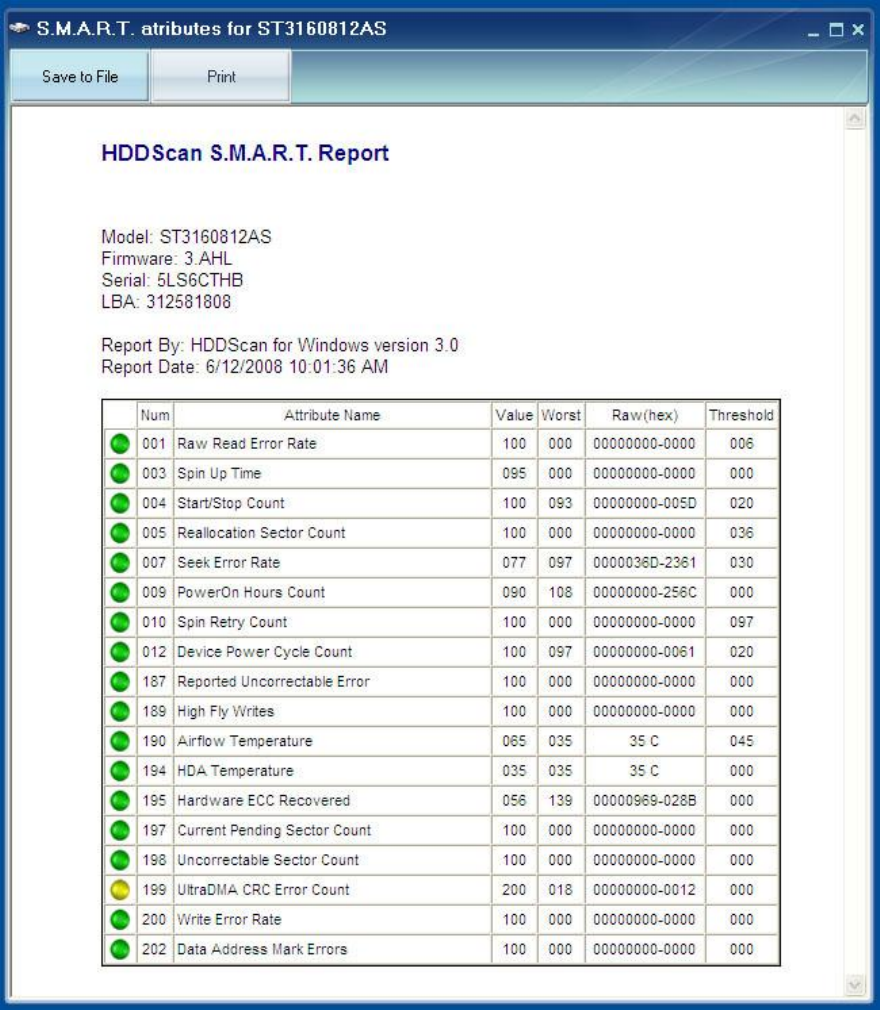Maximize the S.M.A.R.T. attributes window
Screen dimensions: 880x1010
836,30
